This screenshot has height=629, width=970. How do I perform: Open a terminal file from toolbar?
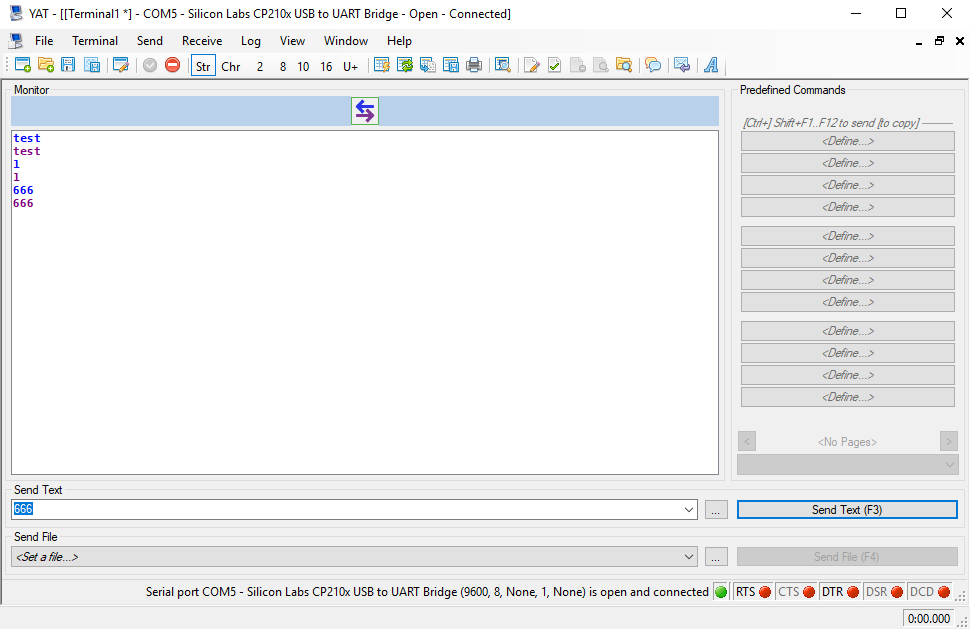[x=46, y=65]
